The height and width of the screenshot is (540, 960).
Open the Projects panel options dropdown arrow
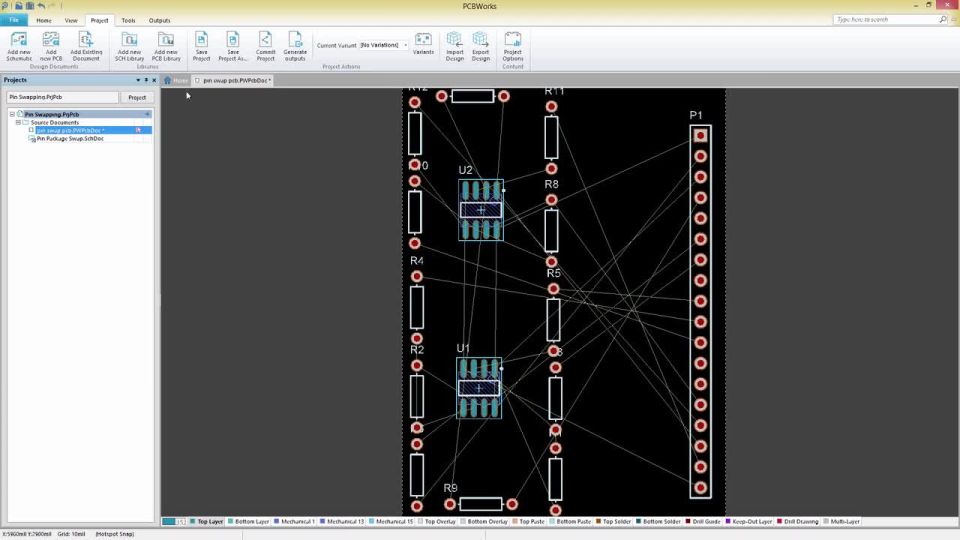point(138,80)
